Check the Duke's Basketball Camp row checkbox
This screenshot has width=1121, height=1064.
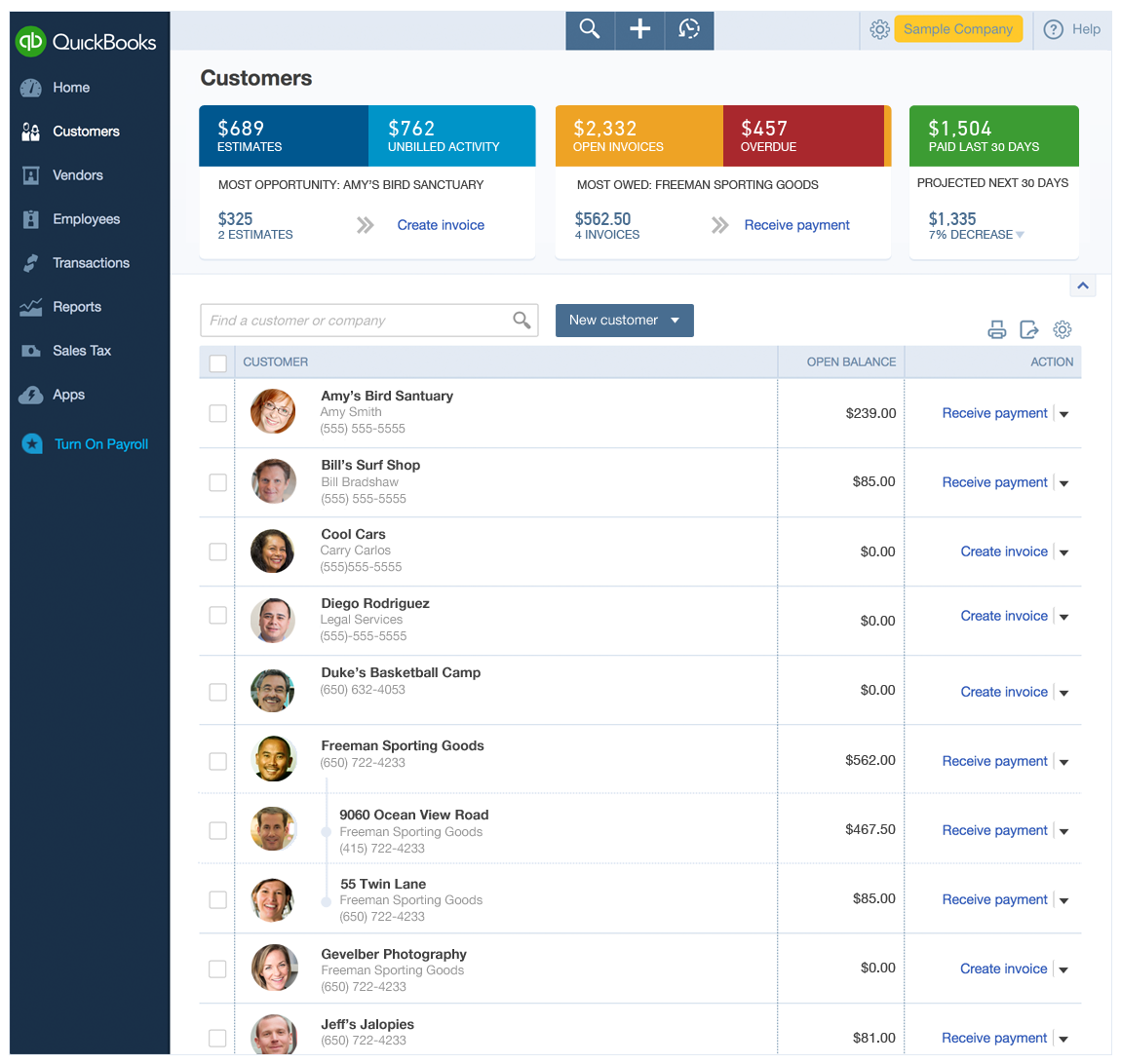click(218, 693)
